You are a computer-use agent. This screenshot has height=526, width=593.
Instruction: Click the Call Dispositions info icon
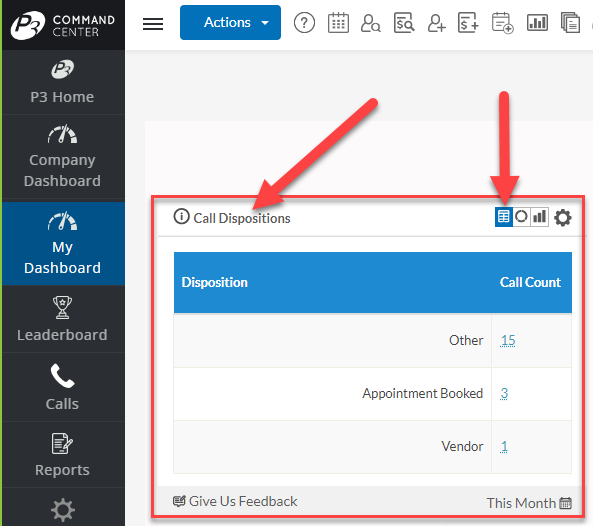tap(181, 217)
